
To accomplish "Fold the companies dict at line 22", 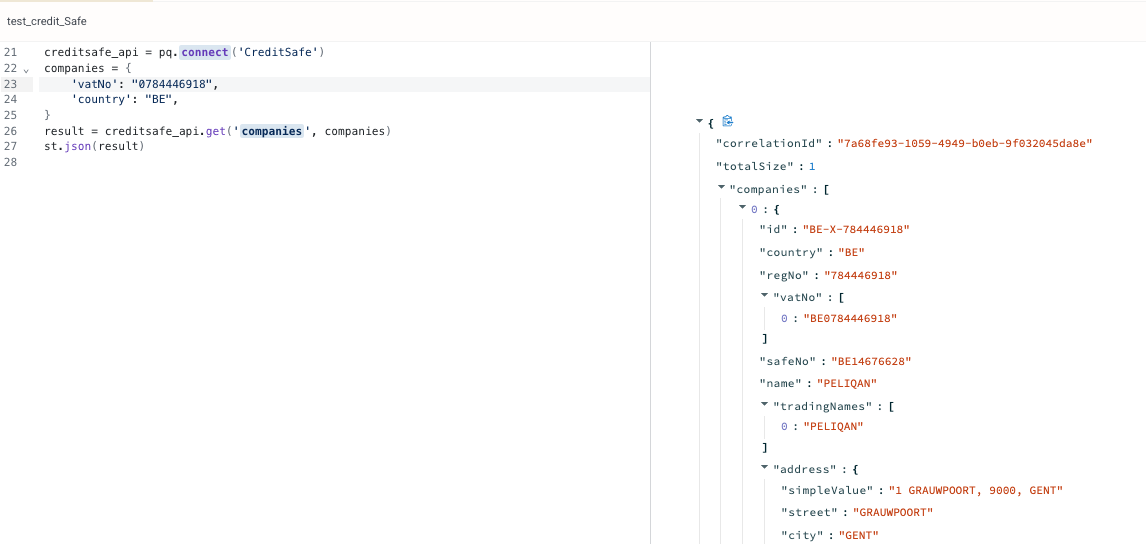I will pyautogui.click(x=26, y=69).
